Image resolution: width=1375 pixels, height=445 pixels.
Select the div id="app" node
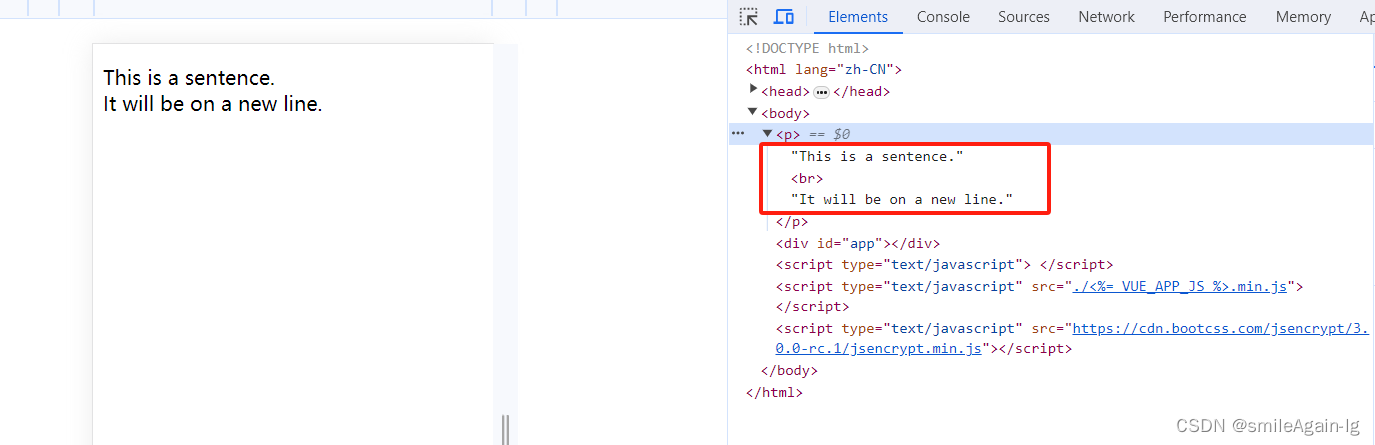pyautogui.click(x=857, y=243)
